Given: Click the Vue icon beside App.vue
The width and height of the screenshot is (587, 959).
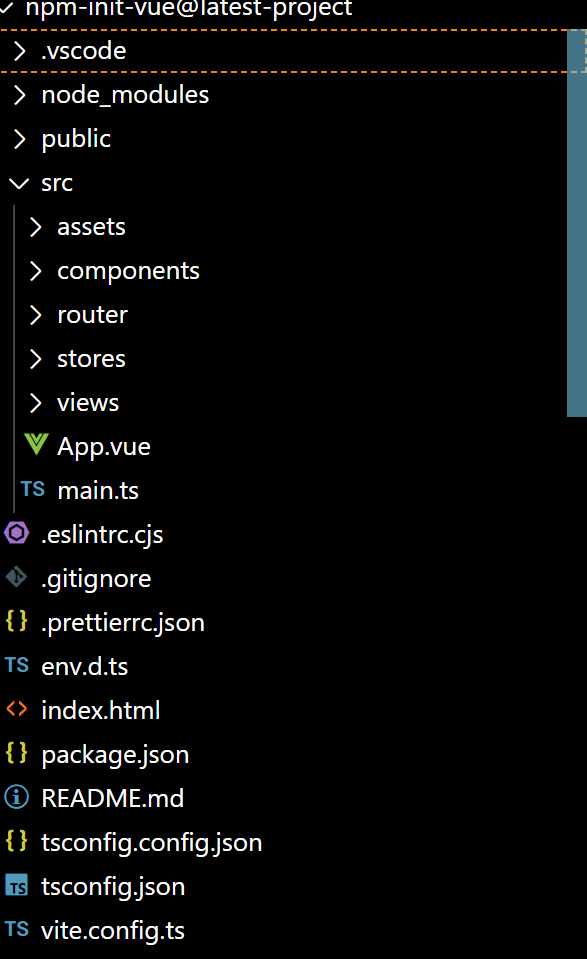Looking at the screenshot, I should click(36, 445).
